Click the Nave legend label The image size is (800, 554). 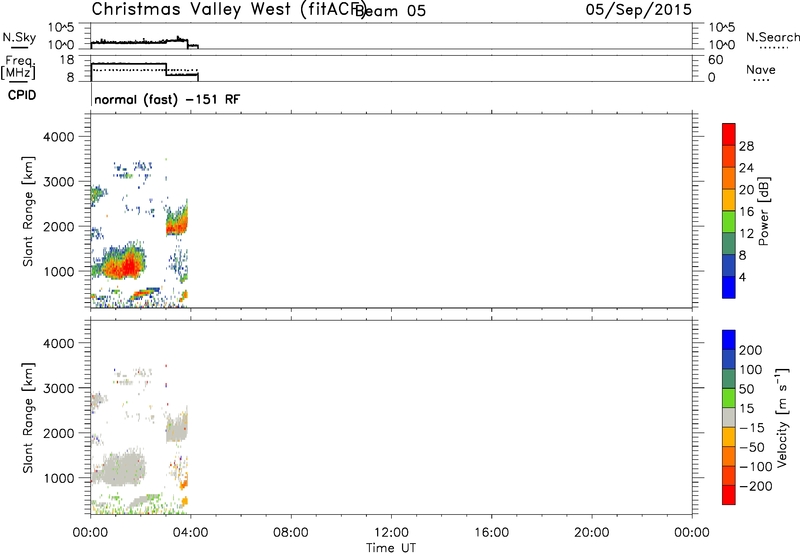[761, 70]
